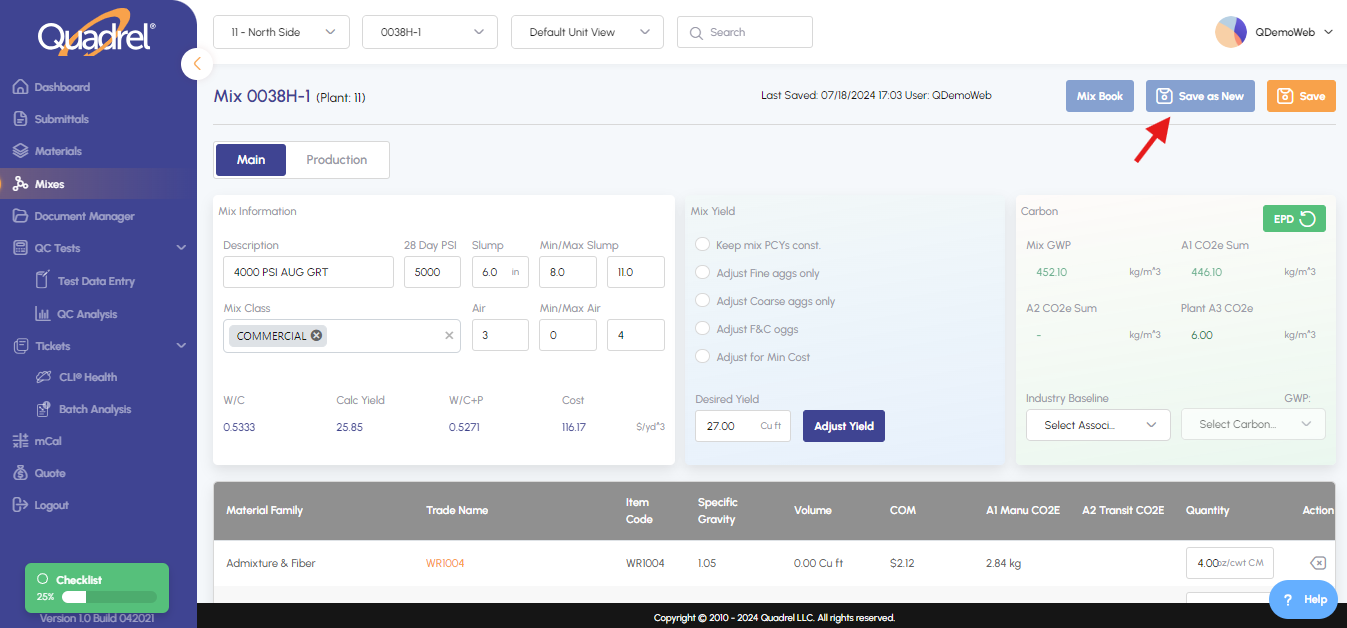Viewport: 1347px width, 628px height.
Task: Open the 11 - North Side plant dropdown
Action: click(281, 32)
